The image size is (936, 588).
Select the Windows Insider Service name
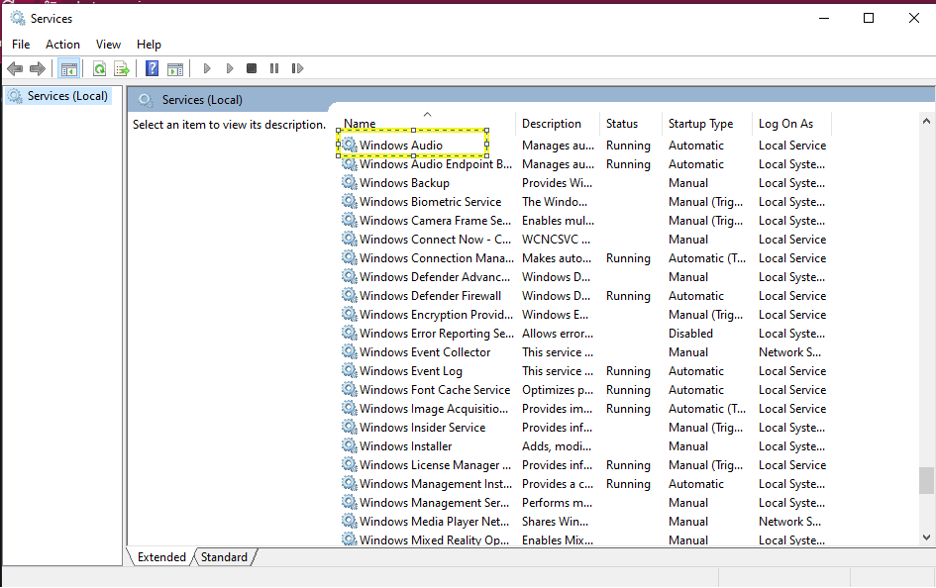422,427
